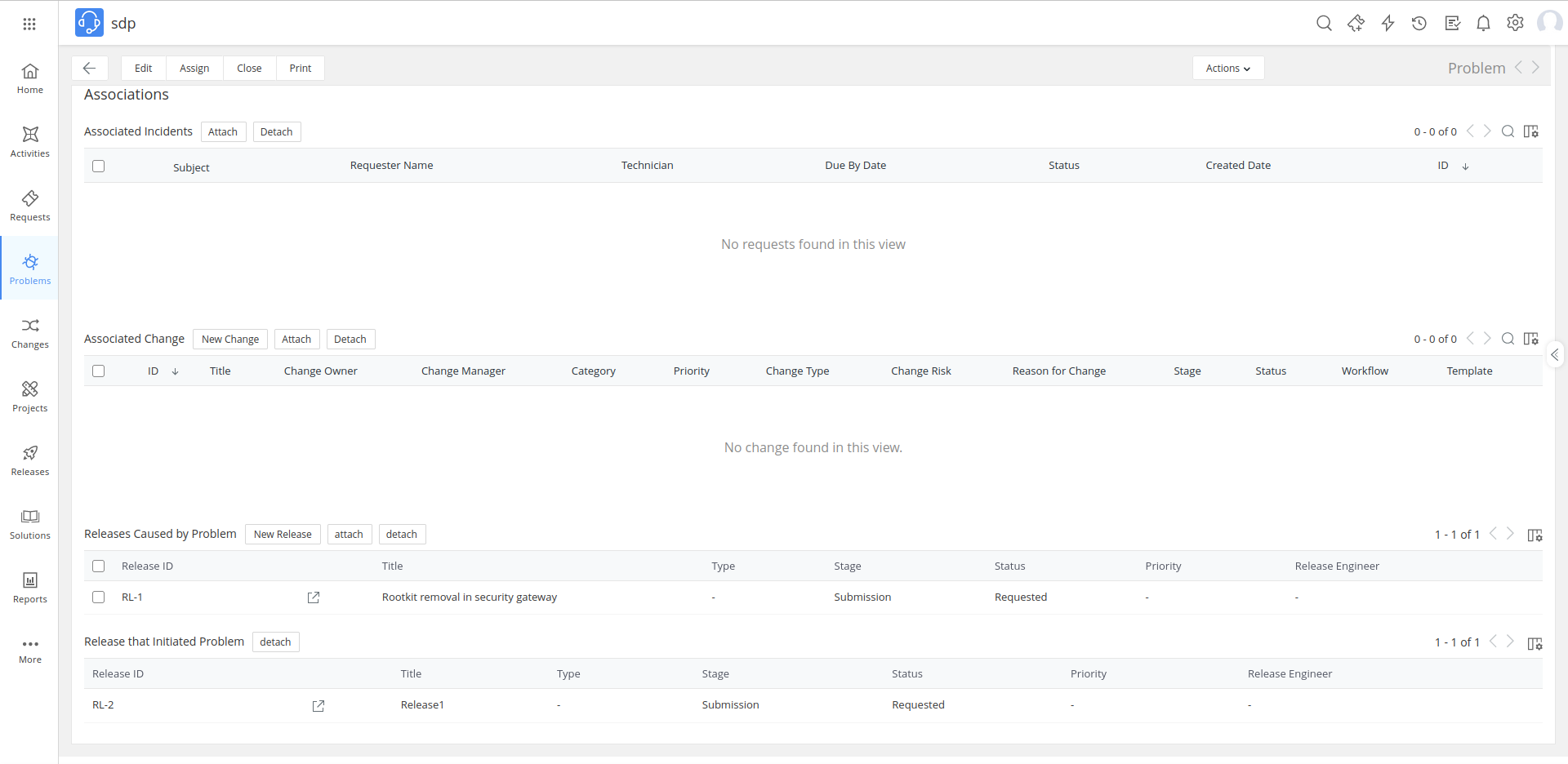The height and width of the screenshot is (764, 1568).
Task: Expand the Actions dropdown
Action: point(1227,69)
